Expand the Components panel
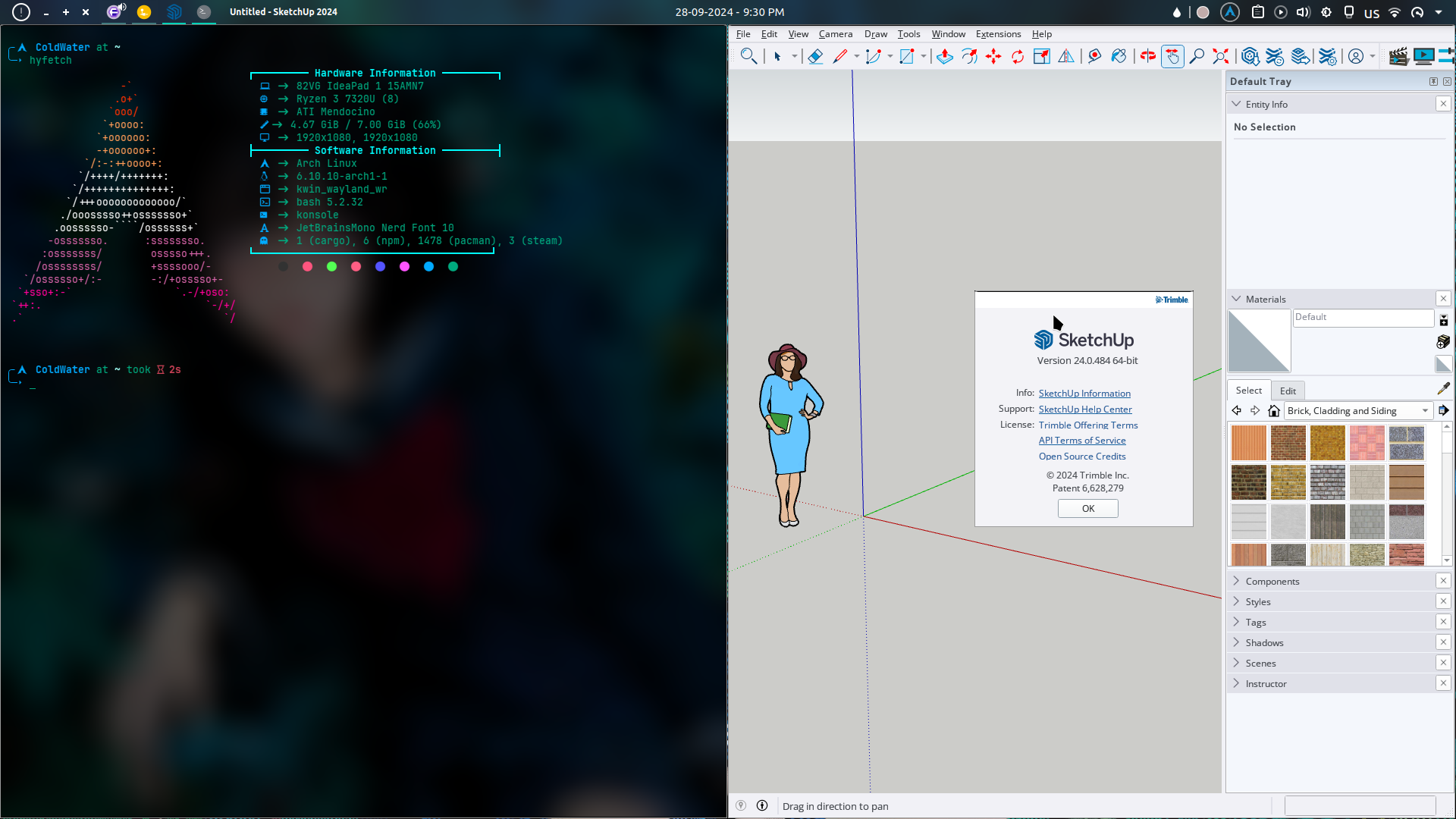This screenshot has width=1456, height=819. point(1272,582)
